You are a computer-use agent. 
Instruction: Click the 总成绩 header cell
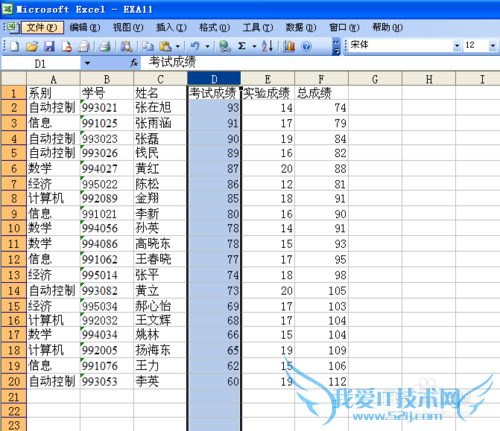(321, 93)
